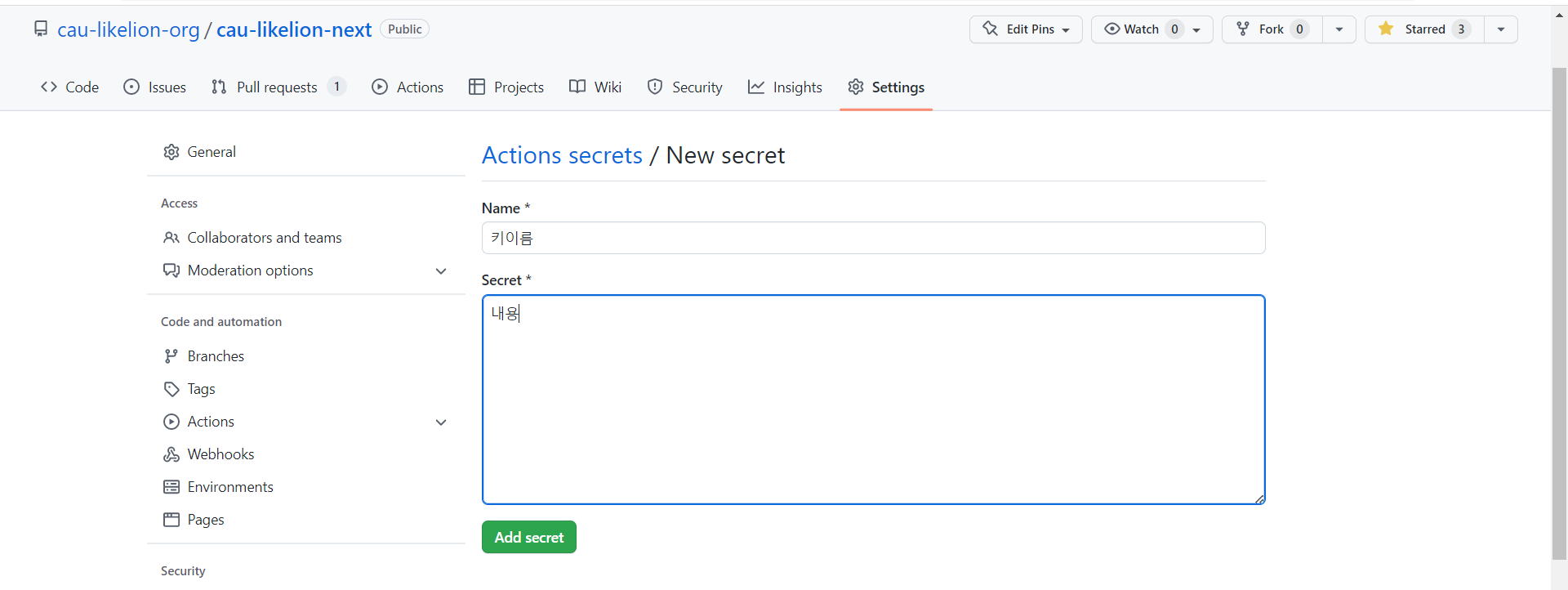
Task: Open the Watch notifications dropdown
Action: pos(1151,29)
